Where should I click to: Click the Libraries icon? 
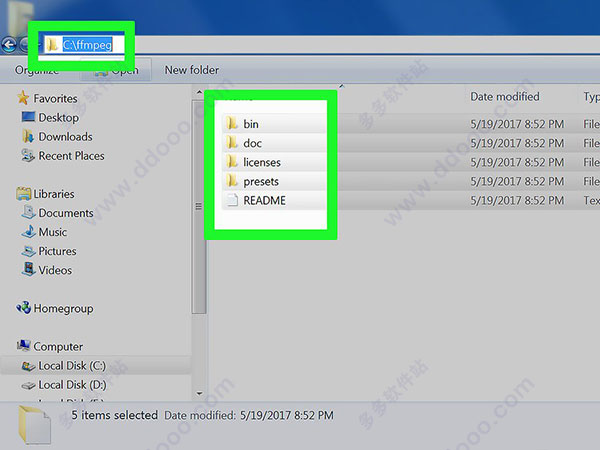(x=23, y=194)
